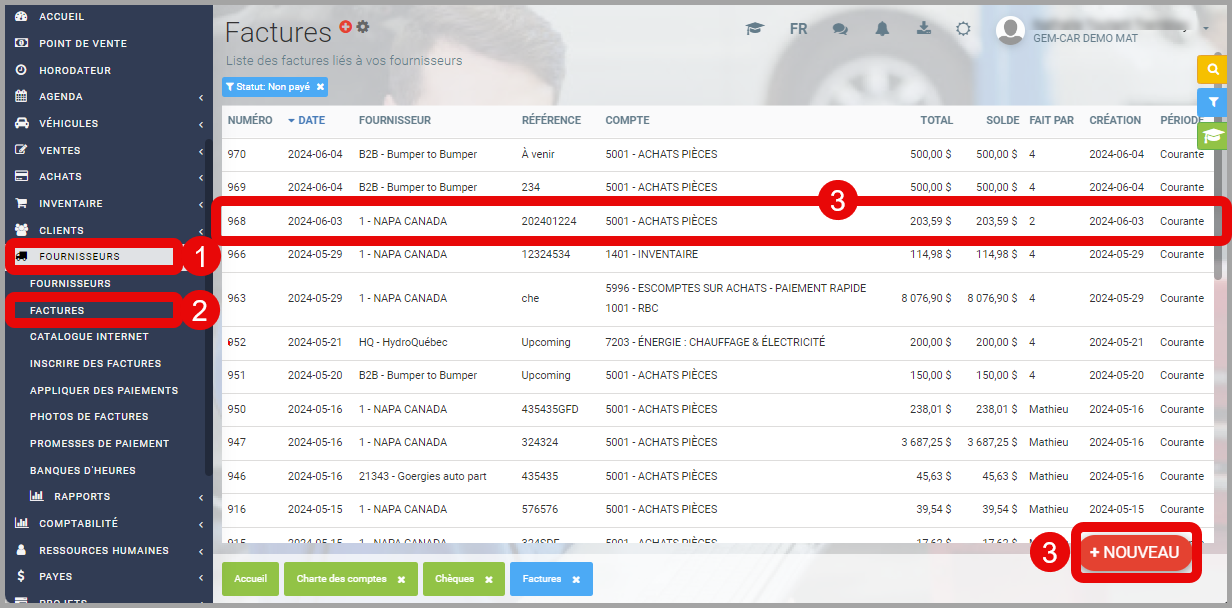The width and height of the screenshot is (1232, 608).
Task: Sort the table by the Date column
Action: [x=311, y=120]
